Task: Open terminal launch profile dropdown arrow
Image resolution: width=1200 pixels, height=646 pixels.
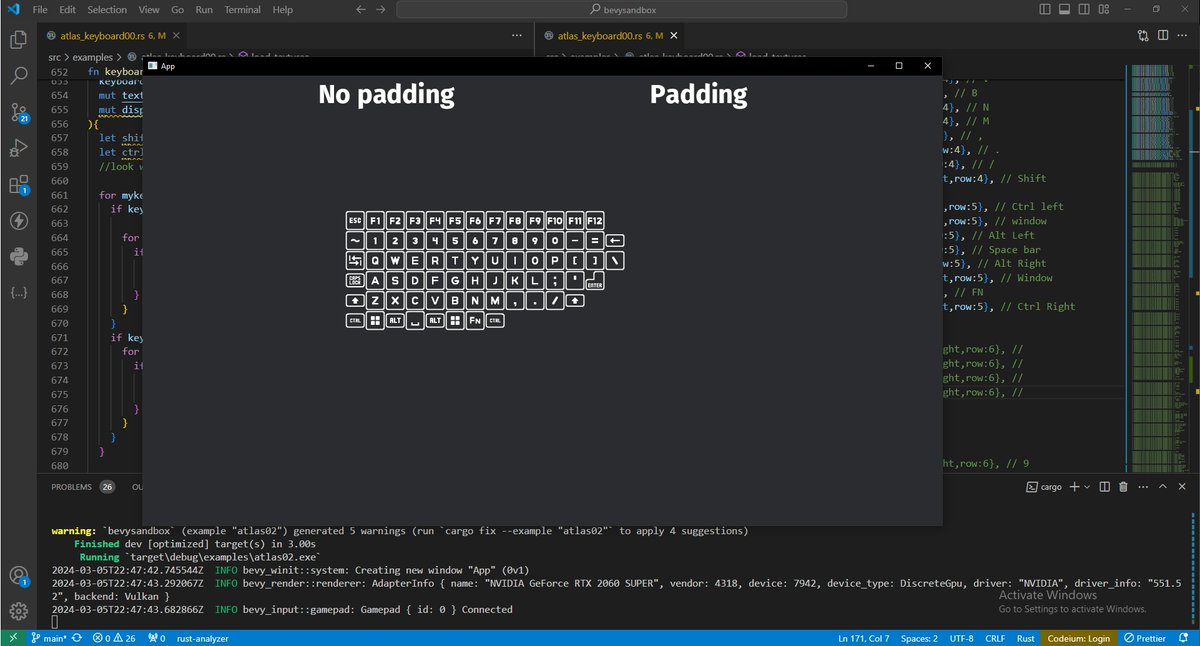Action: click(x=1087, y=487)
